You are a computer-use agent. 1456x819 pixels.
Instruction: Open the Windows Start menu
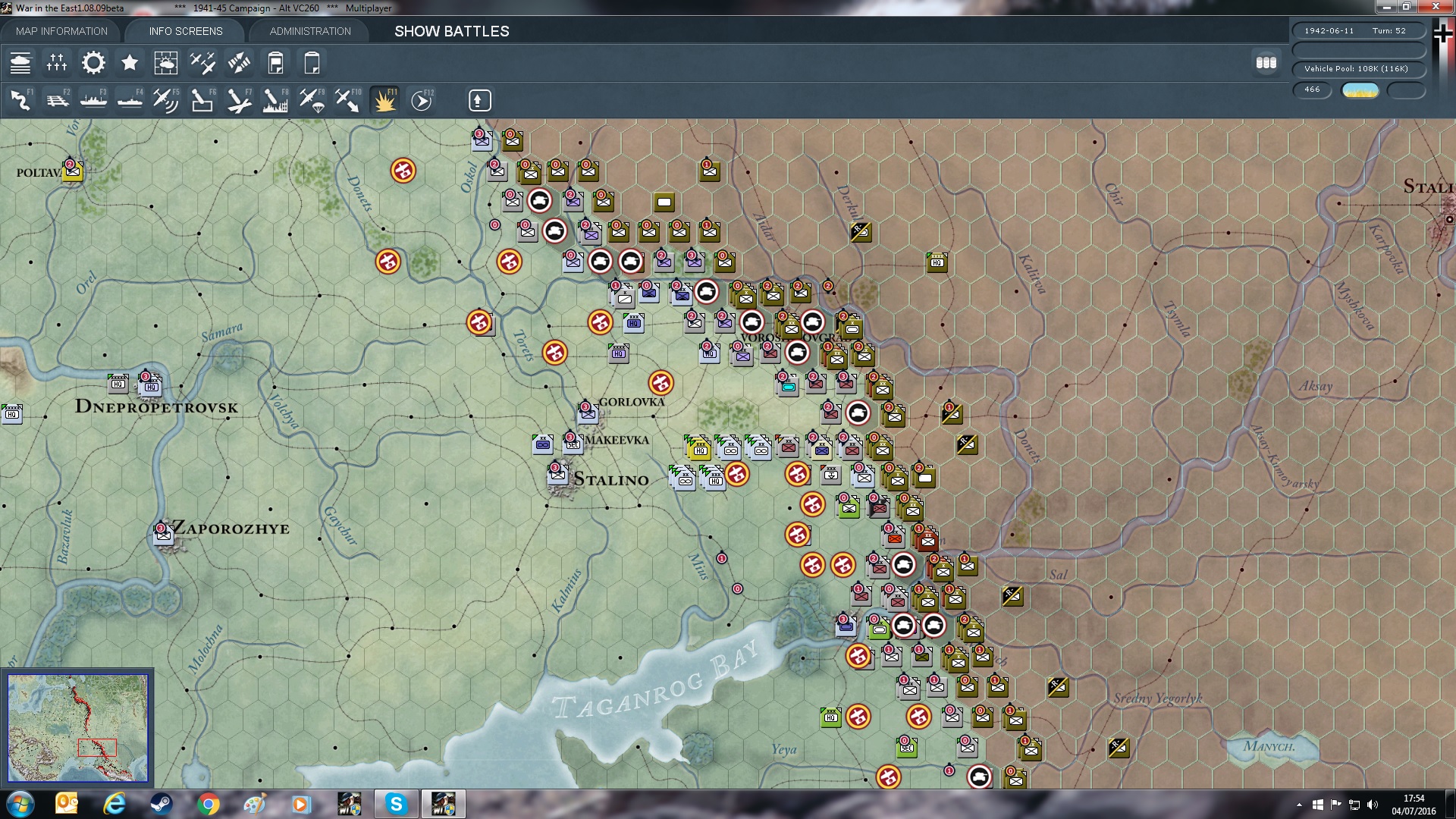[x=20, y=804]
